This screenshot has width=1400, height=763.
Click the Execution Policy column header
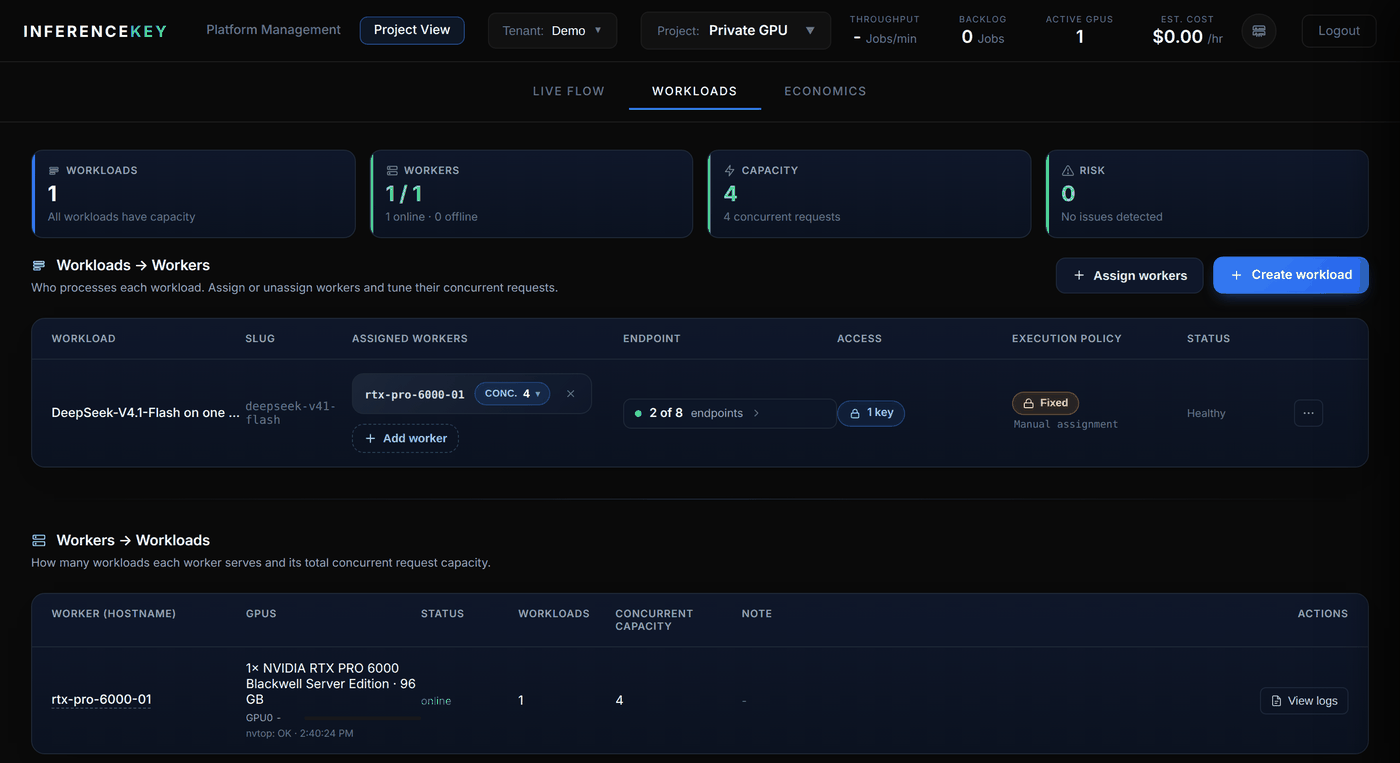coord(1066,339)
